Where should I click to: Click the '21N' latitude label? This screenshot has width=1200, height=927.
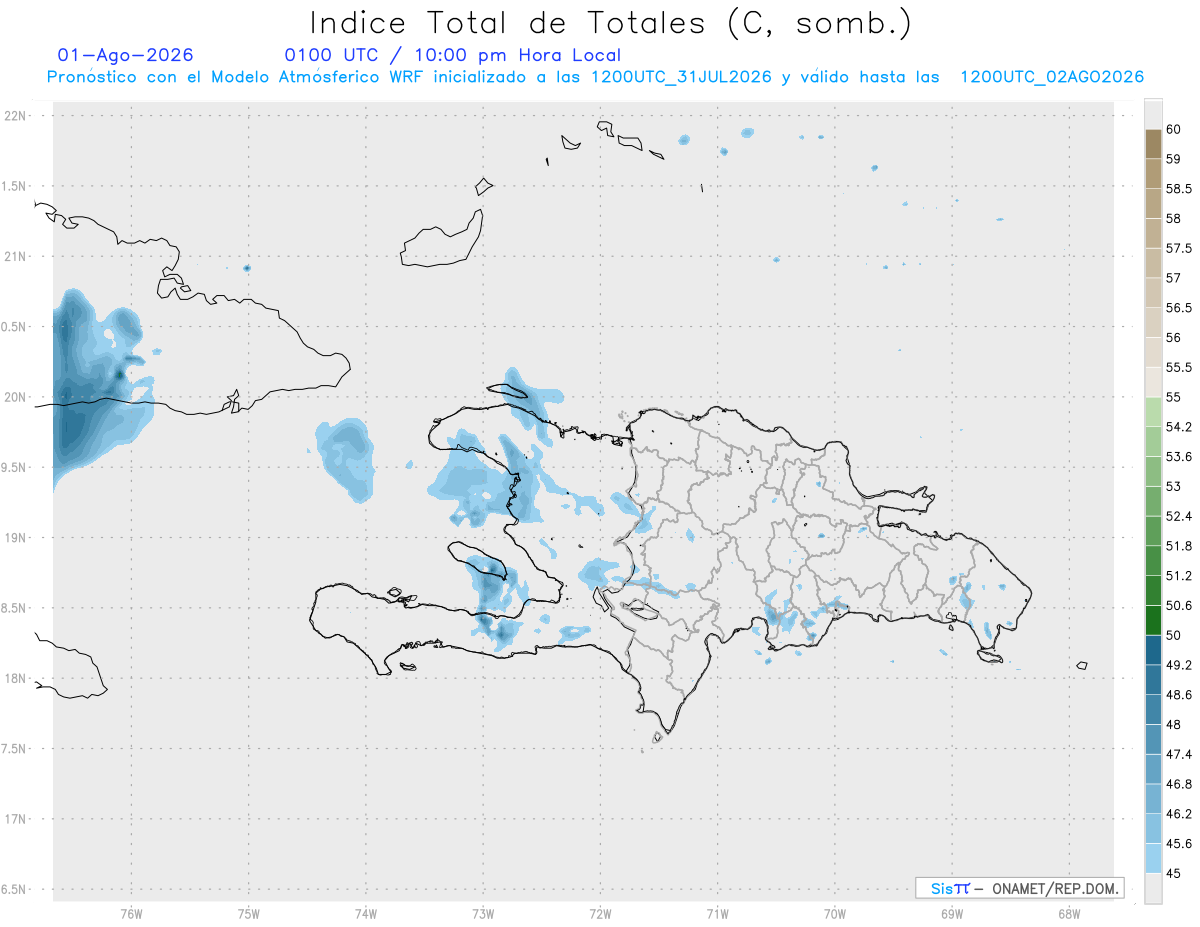tap(15, 257)
